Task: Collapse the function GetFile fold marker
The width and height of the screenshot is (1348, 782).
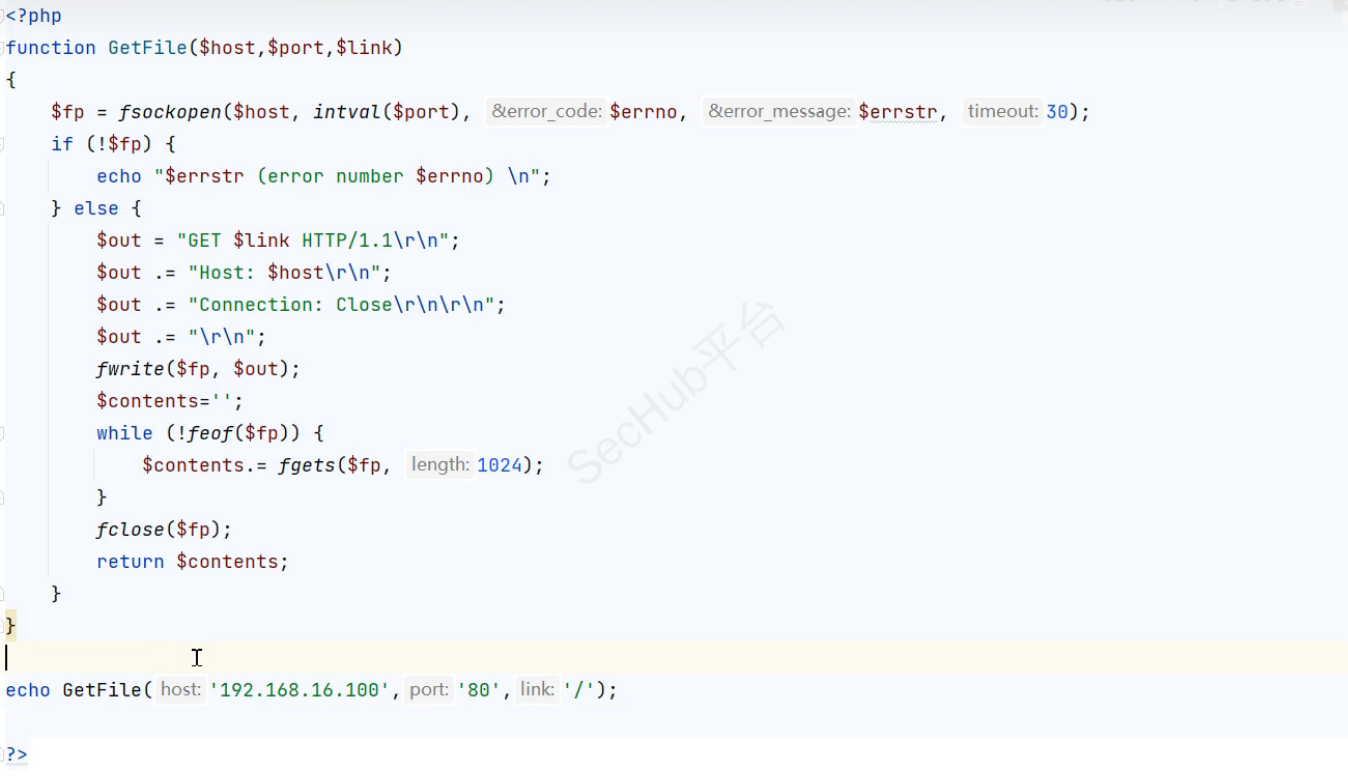Action: click(x=2, y=48)
